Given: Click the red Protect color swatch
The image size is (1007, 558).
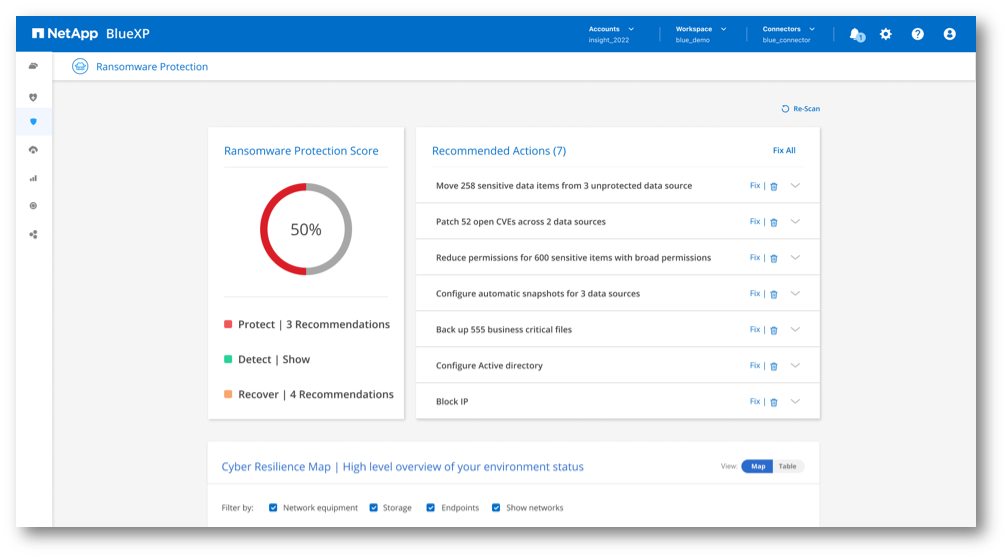Looking at the screenshot, I should (x=227, y=324).
